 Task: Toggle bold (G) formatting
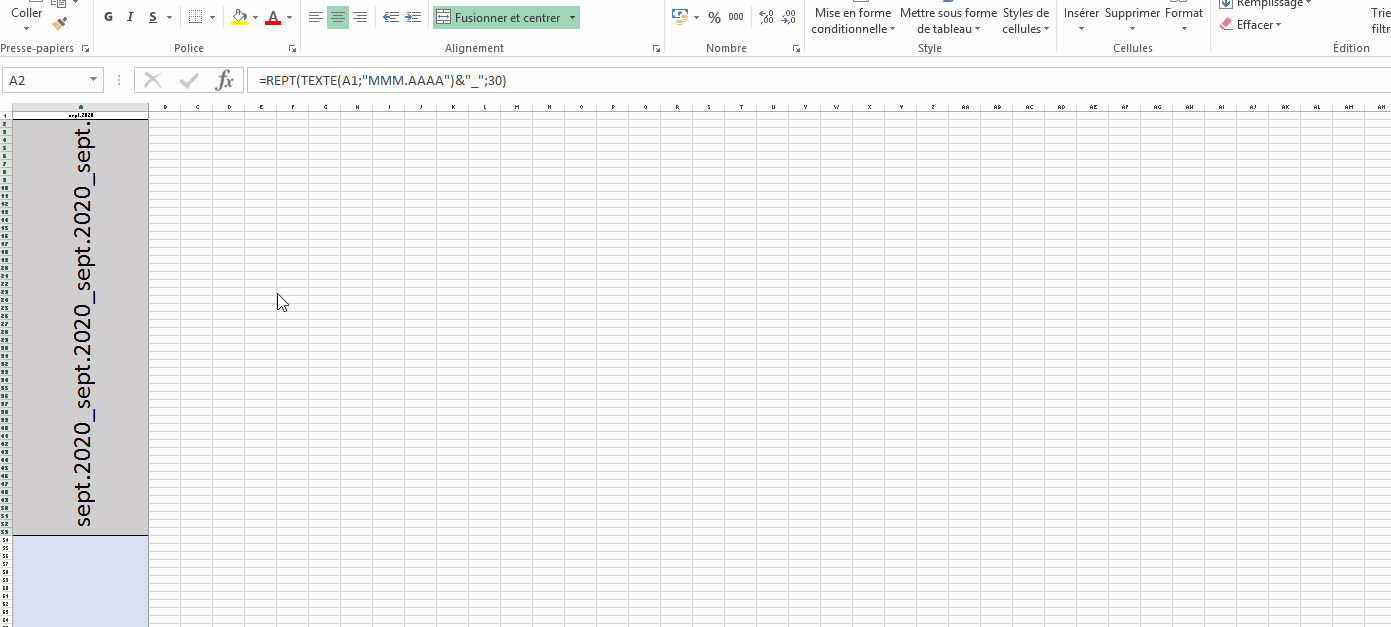pyautogui.click(x=108, y=18)
